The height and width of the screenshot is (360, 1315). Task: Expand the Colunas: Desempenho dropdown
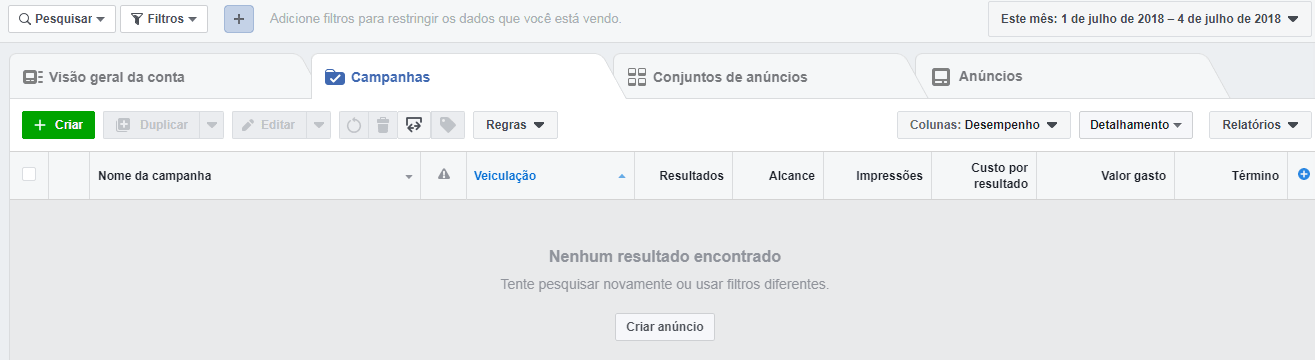(x=984, y=125)
